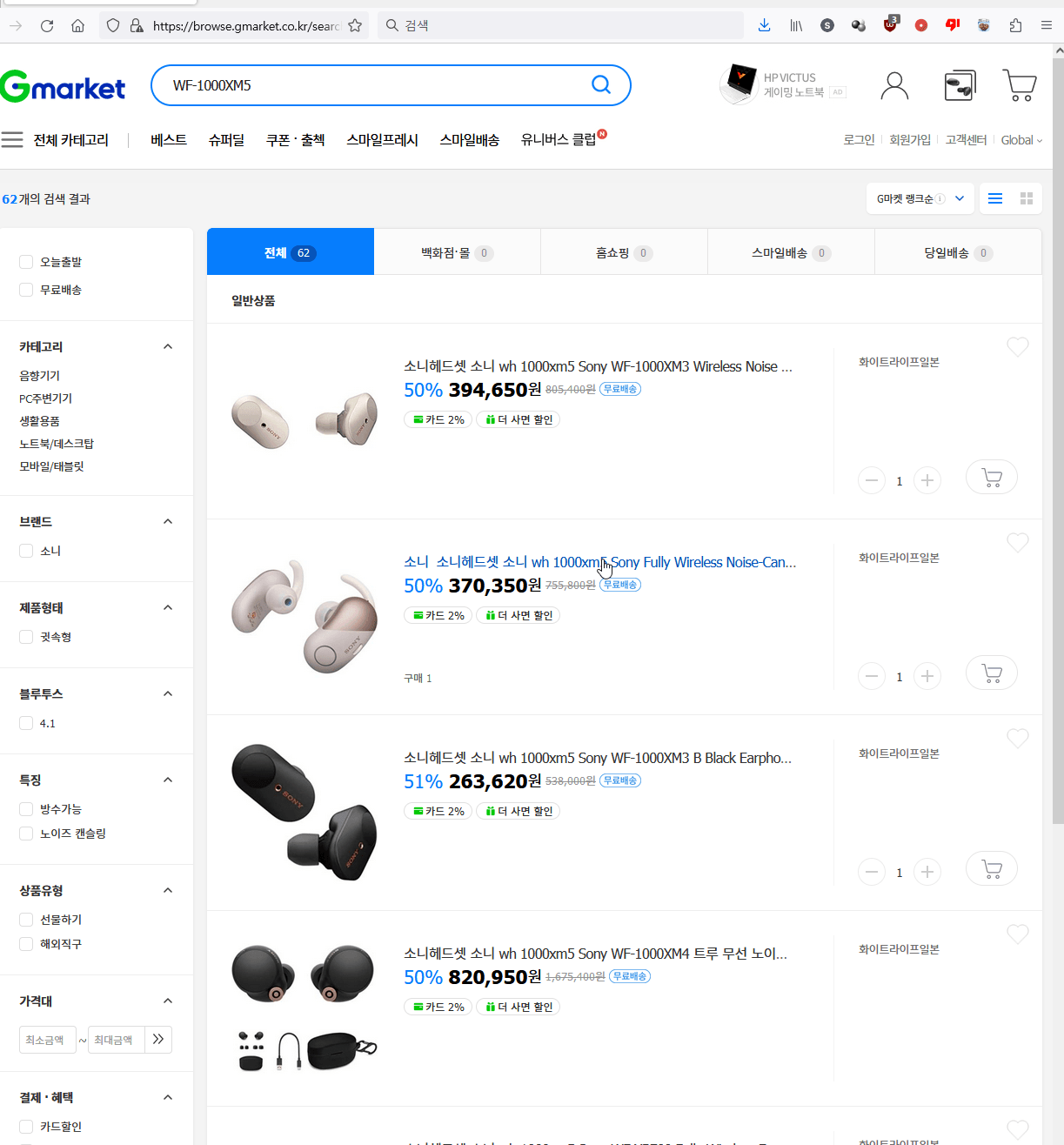The image size is (1064, 1145).
Task: Check the 방수가능 feature checkbox
Action: [x=26, y=809]
